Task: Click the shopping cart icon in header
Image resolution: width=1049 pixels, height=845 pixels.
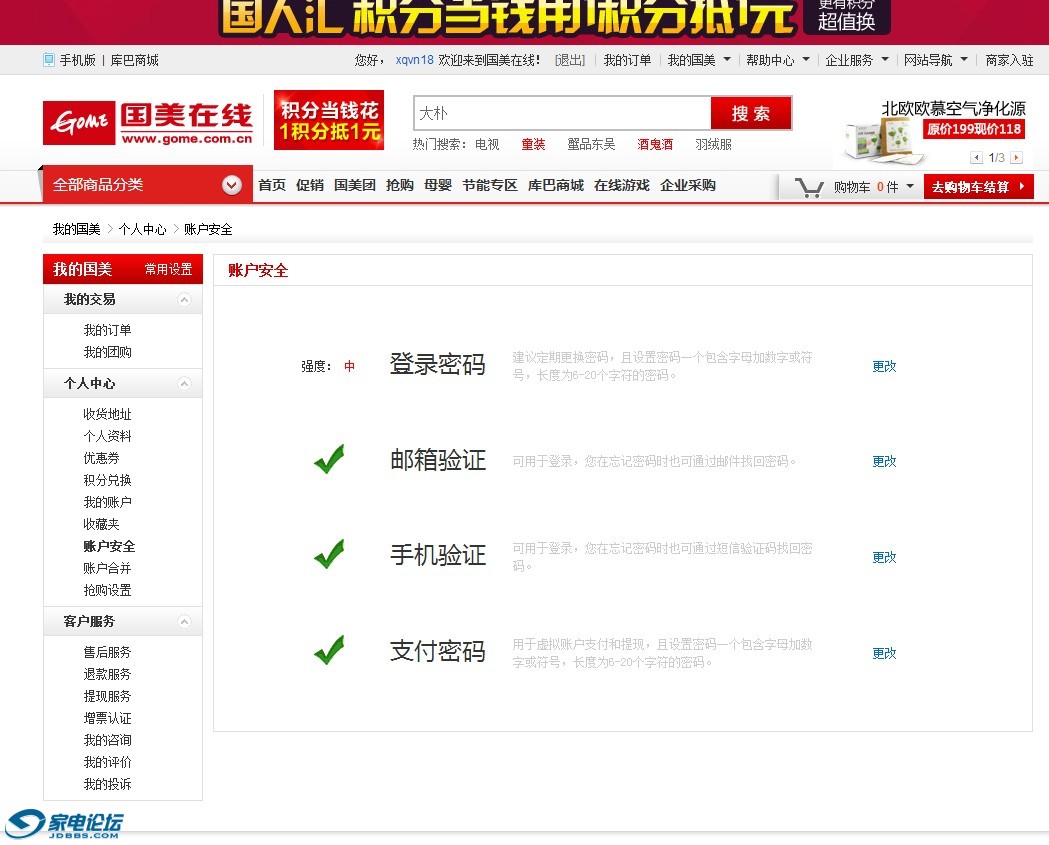Action: click(x=809, y=186)
